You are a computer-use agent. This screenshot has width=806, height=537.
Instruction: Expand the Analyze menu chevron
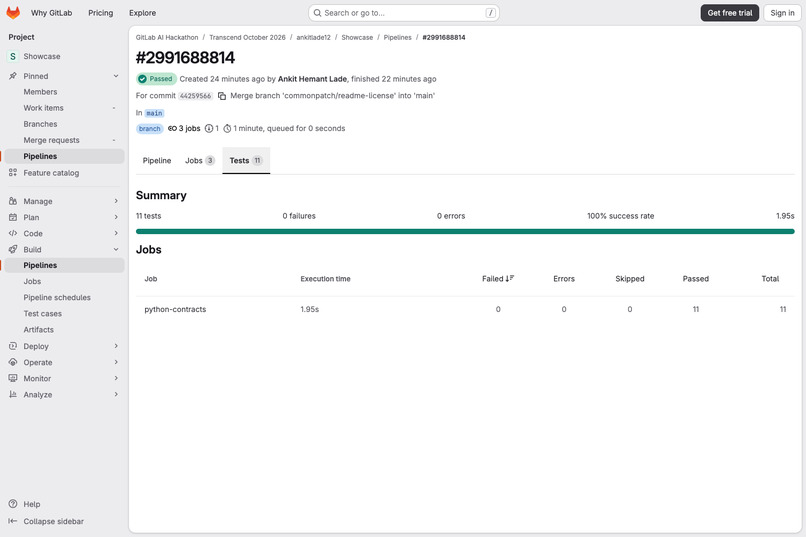click(x=116, y=395)
